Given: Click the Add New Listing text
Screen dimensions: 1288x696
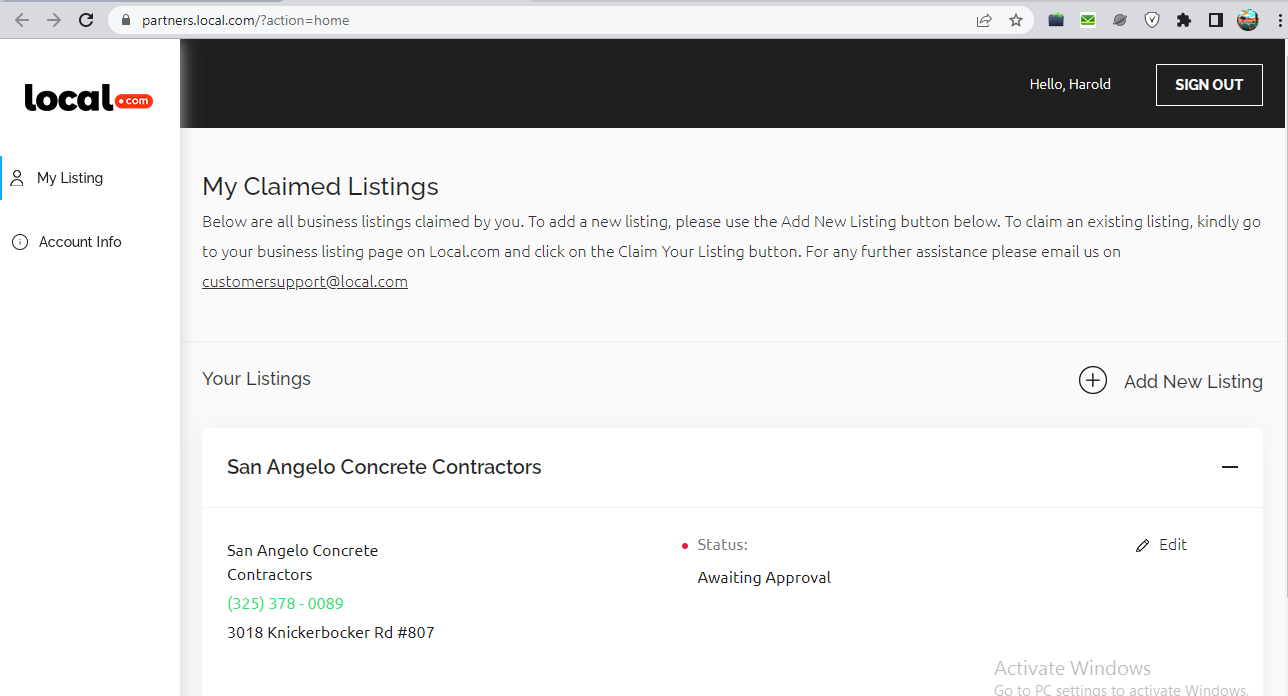Looking at the screenshot, I should [x=1193, y=381].
